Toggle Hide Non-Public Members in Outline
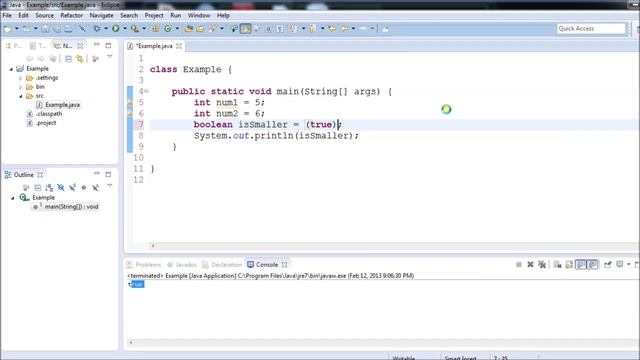 pos(84,188)
